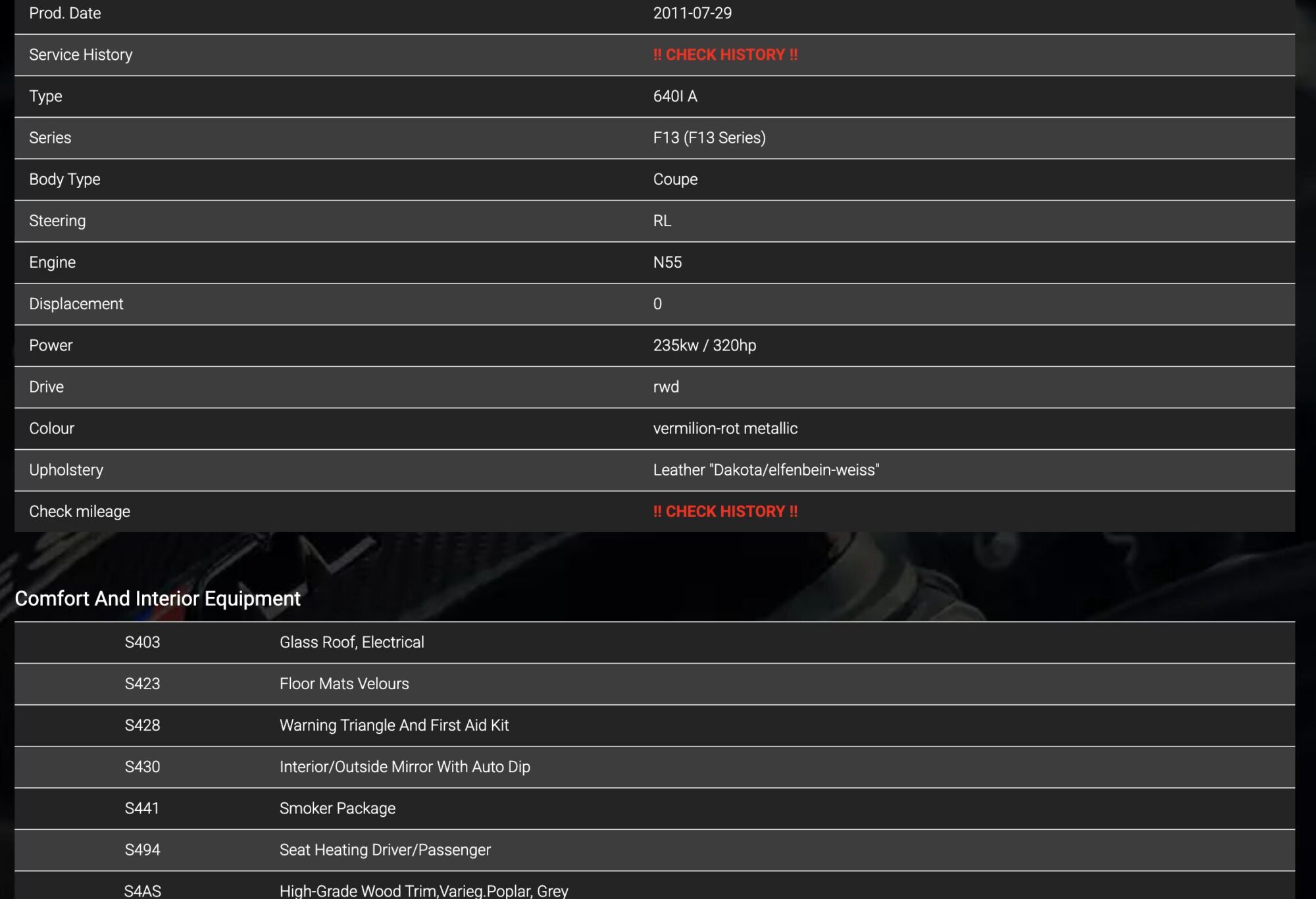
Task: Click the Coupe body type value
Action: tap(674, 179)
